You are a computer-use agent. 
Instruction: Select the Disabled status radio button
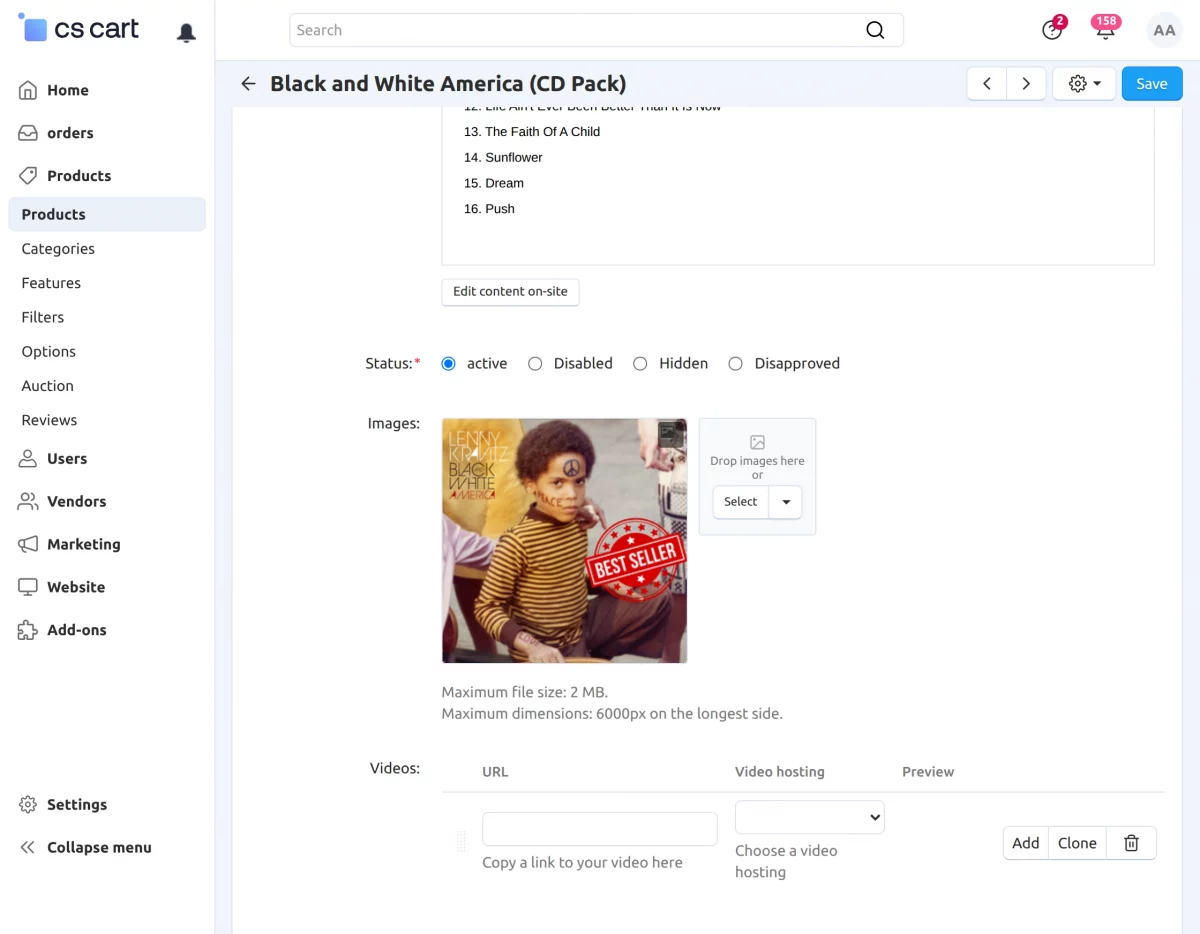535,364
